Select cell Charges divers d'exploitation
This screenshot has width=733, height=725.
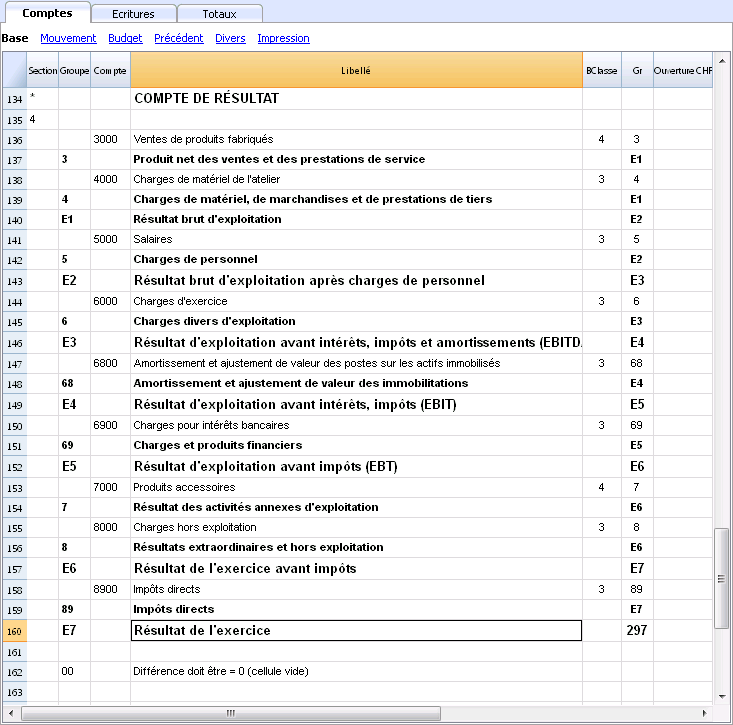(356, 322)
